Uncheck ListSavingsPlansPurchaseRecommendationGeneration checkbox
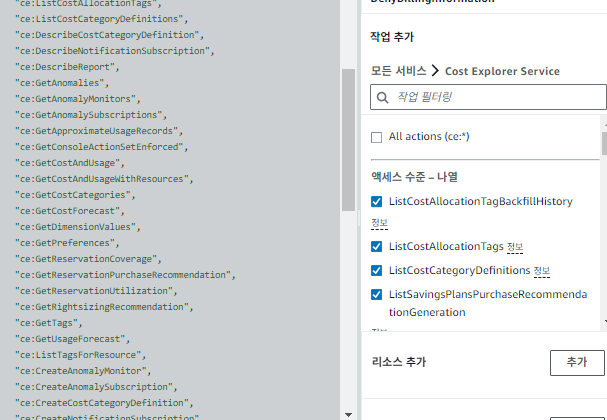Screen dimensions: 607x420 tap(376, 295)
